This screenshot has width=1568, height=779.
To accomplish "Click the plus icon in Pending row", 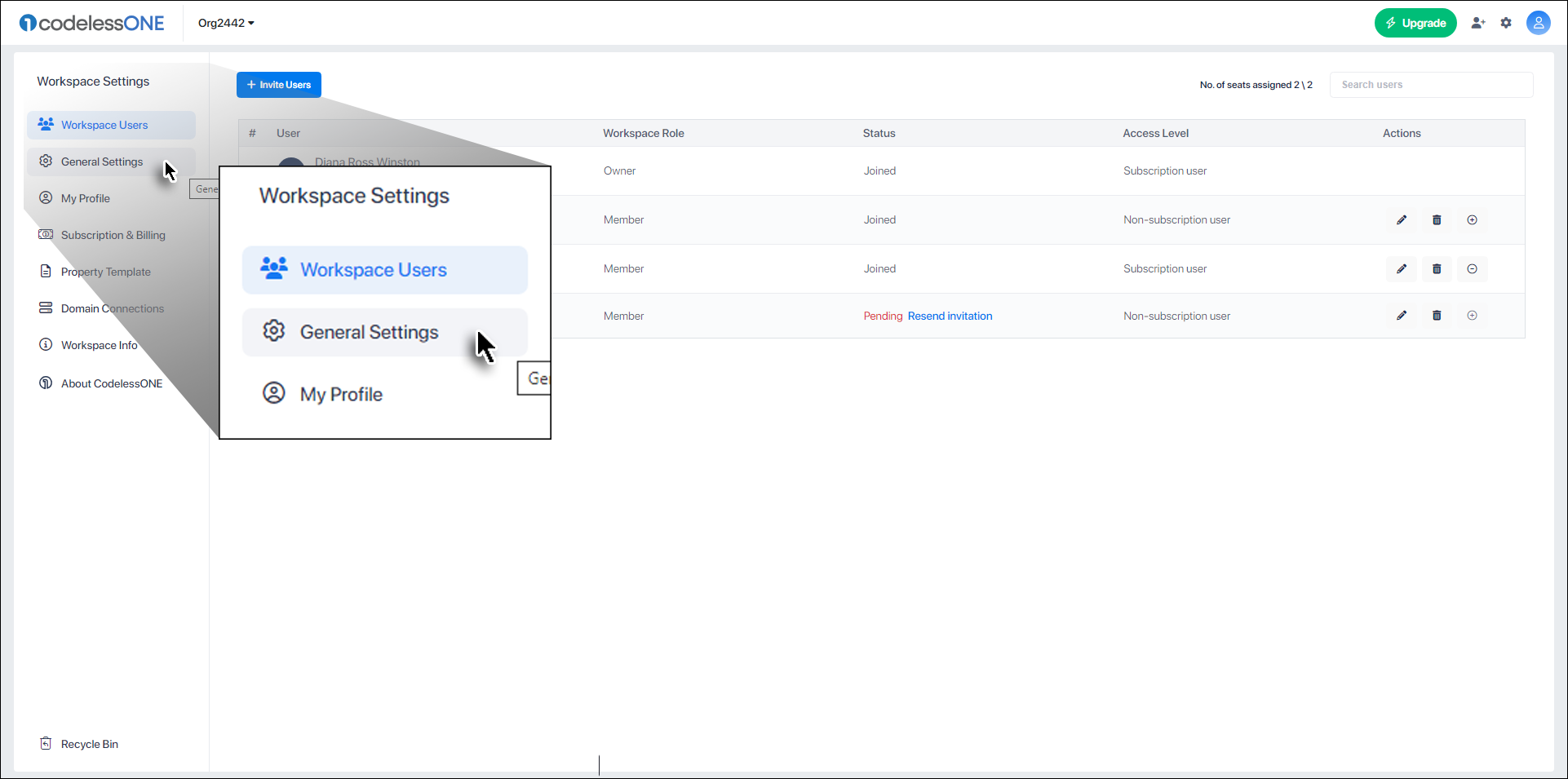I will coord(1472,315).
